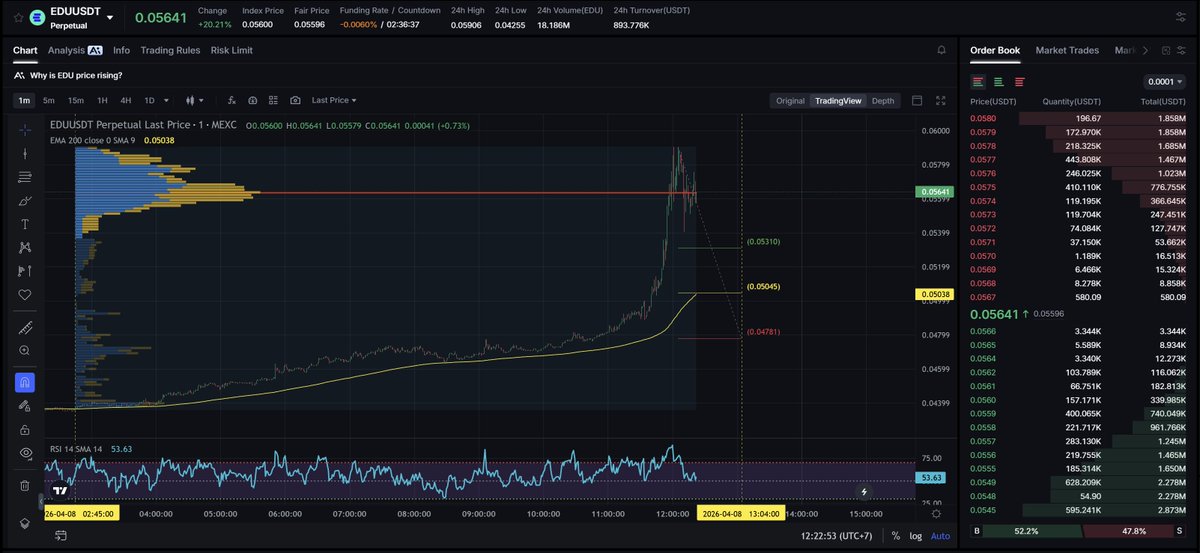
Task: Delete drawings with the trash icon
Action: point(25,486)
